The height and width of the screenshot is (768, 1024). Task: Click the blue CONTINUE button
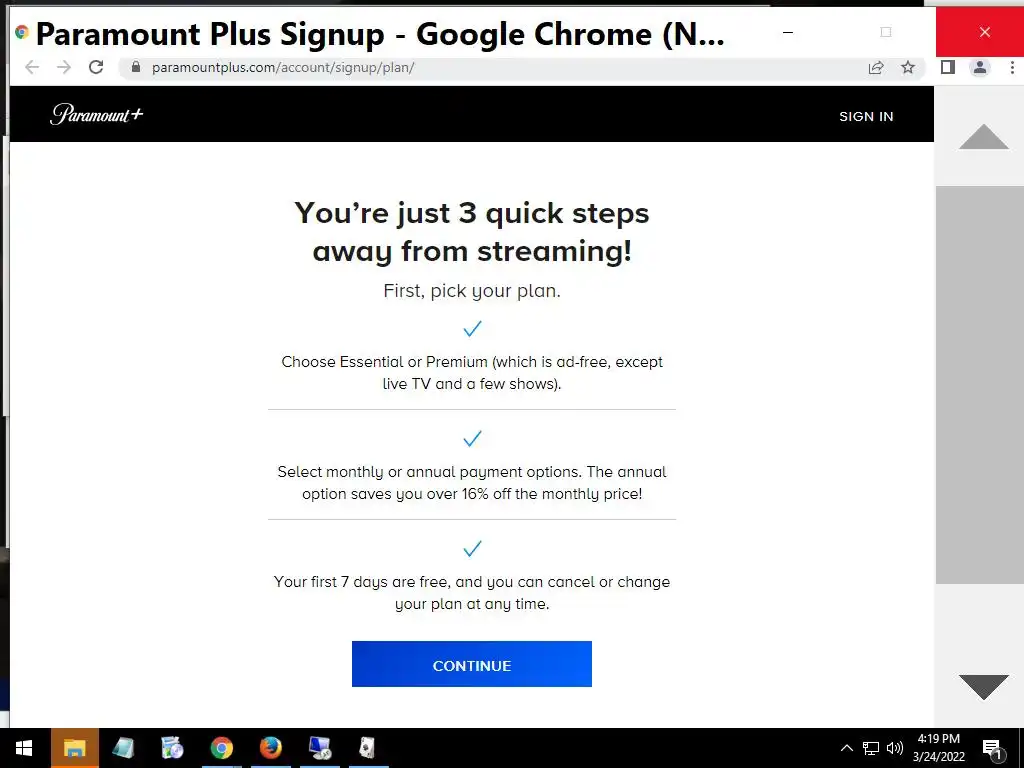click(472, 664)
